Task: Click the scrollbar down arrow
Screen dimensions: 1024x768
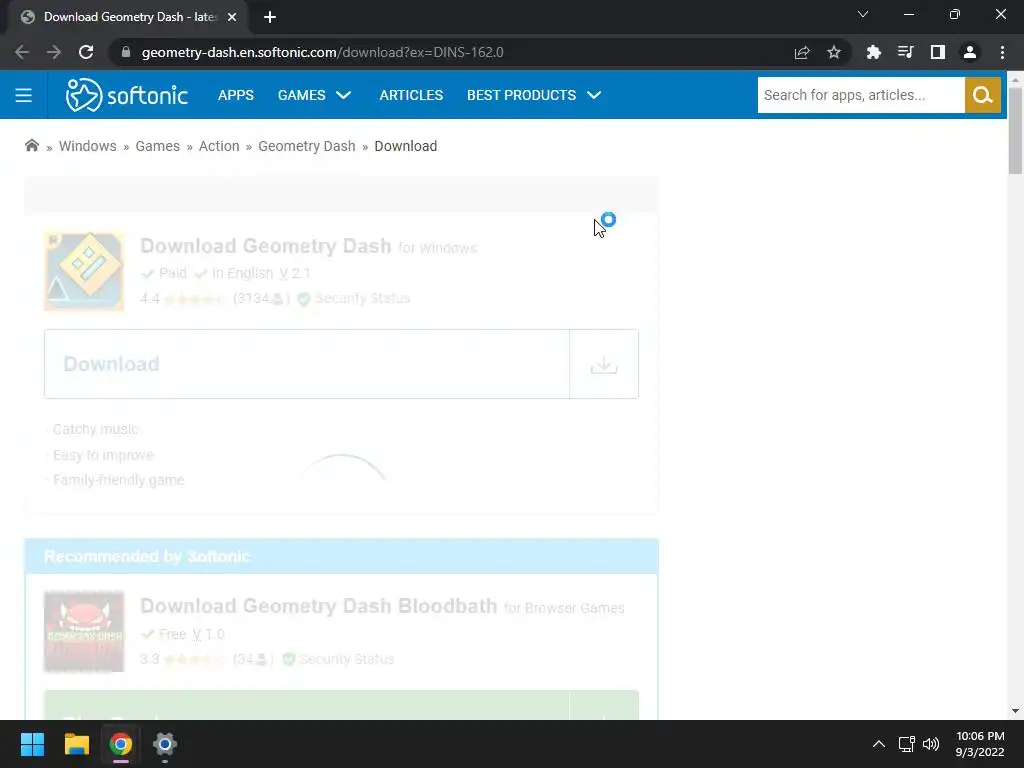Action: (x=1015, y=711)
